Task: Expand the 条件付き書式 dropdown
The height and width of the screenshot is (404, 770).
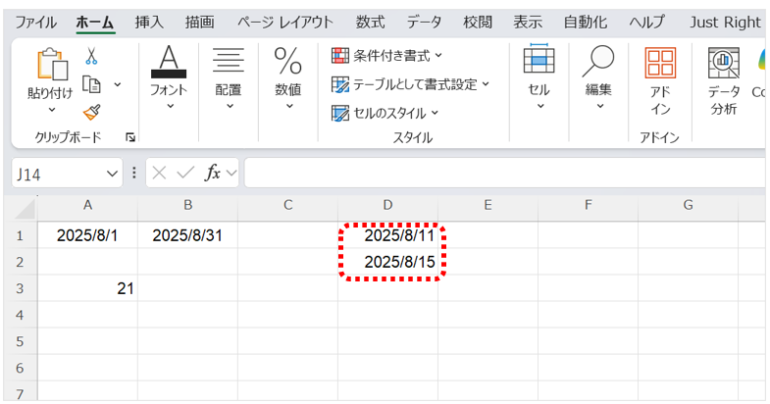Action: coord(439,55)
